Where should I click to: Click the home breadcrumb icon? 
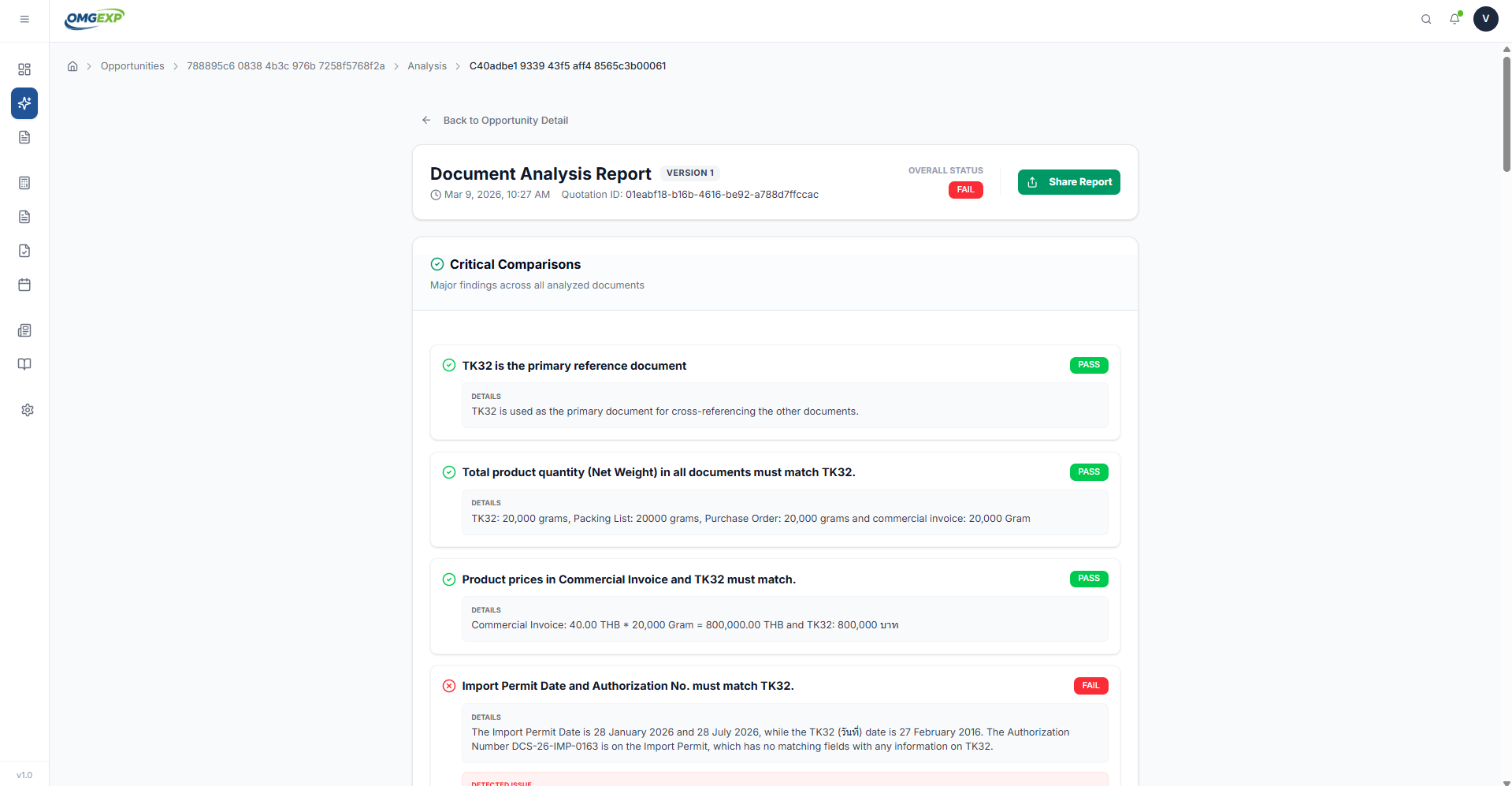pyautogui.click(x=72, y=66)
